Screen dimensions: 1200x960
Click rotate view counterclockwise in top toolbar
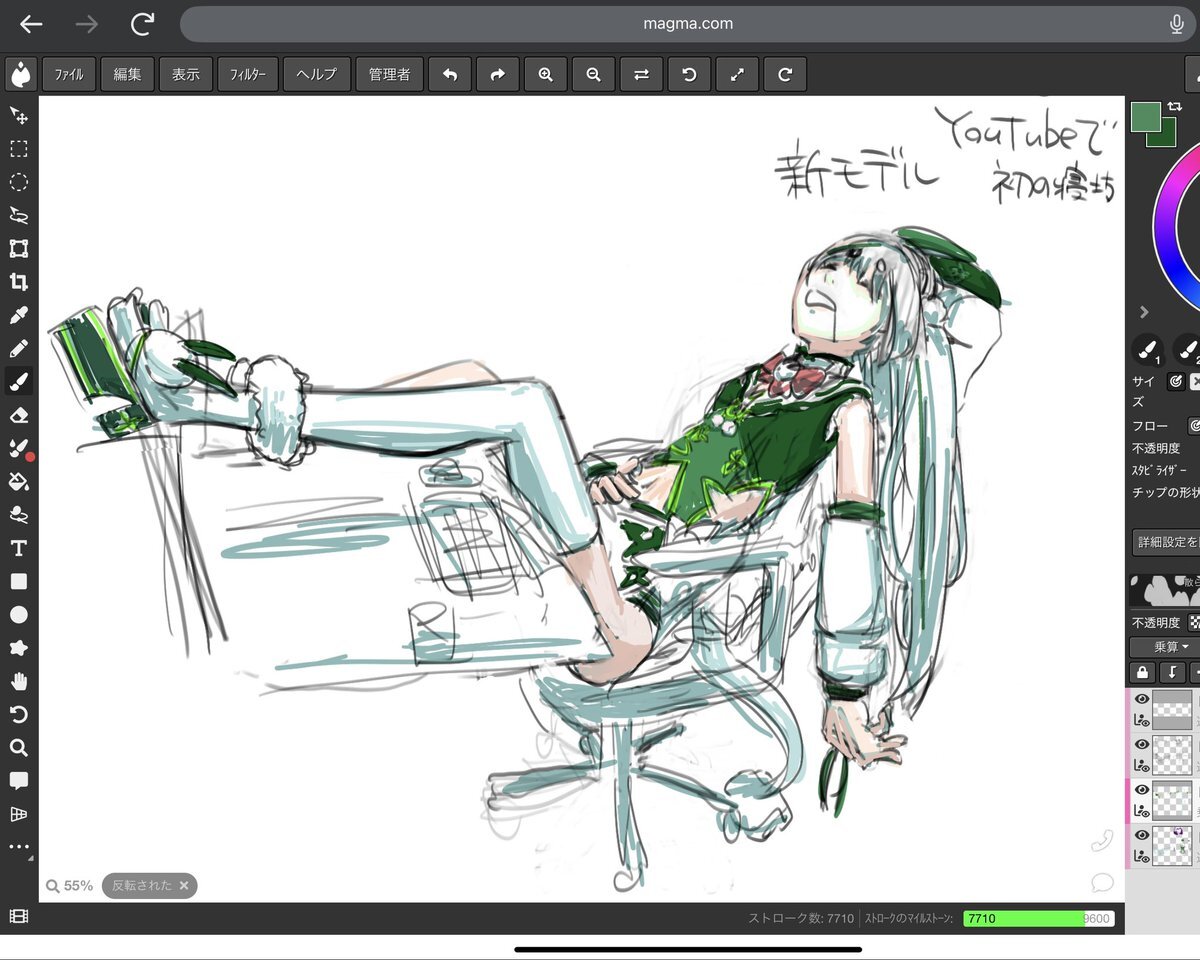(x=689, y=74)
